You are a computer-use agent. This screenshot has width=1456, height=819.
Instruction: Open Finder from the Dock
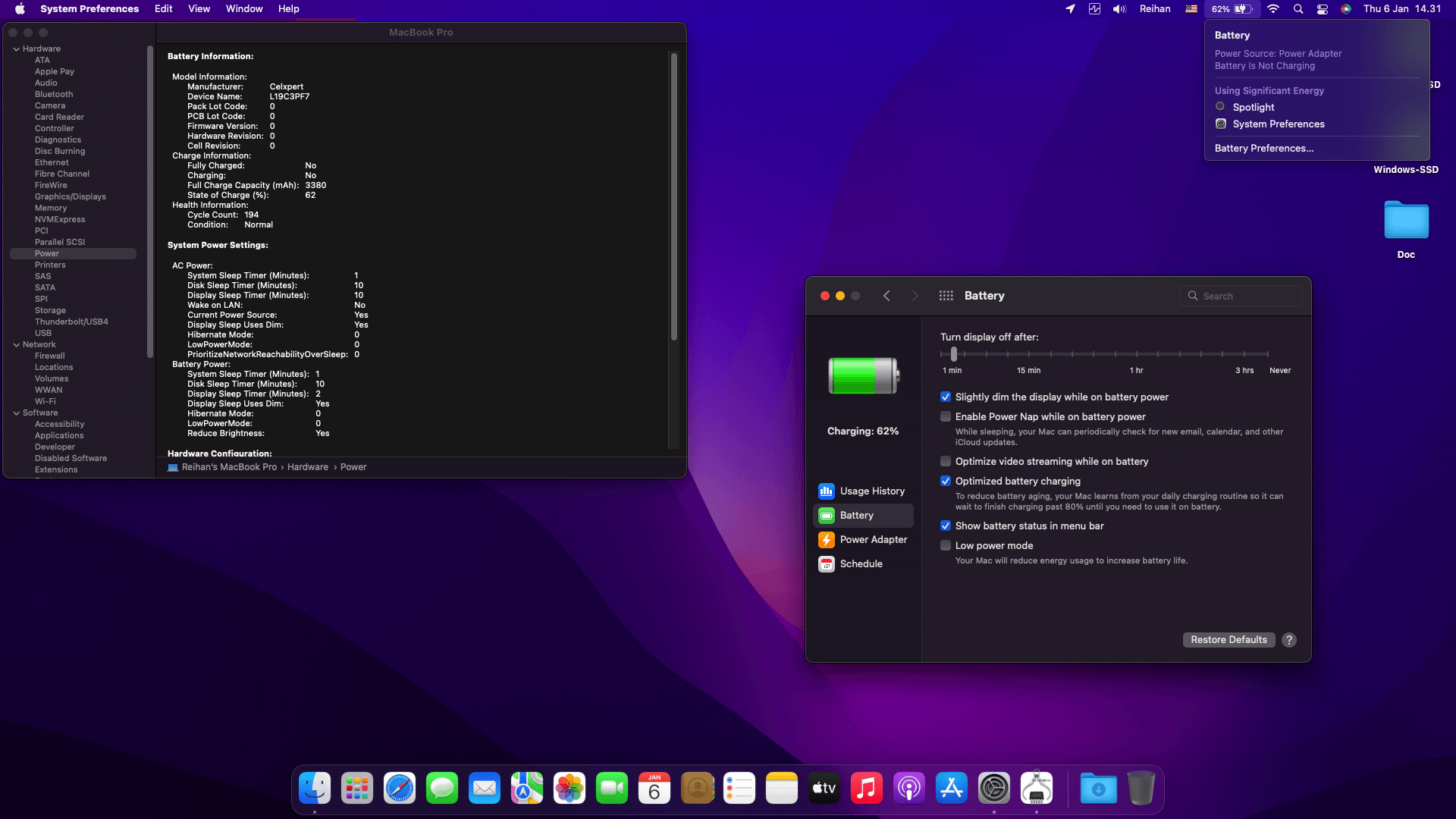point(315,789)
